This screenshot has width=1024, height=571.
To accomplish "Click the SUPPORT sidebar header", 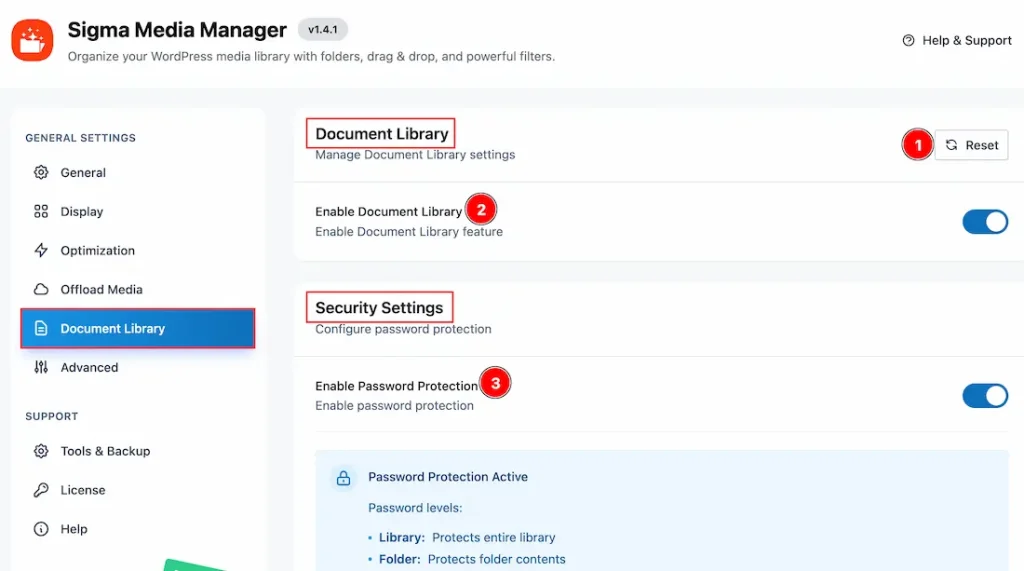I will tap(52, 416).
